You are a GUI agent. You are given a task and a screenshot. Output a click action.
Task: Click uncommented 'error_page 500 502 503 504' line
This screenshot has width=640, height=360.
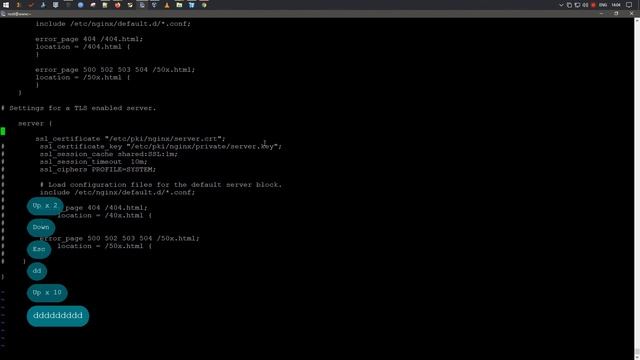115,70
